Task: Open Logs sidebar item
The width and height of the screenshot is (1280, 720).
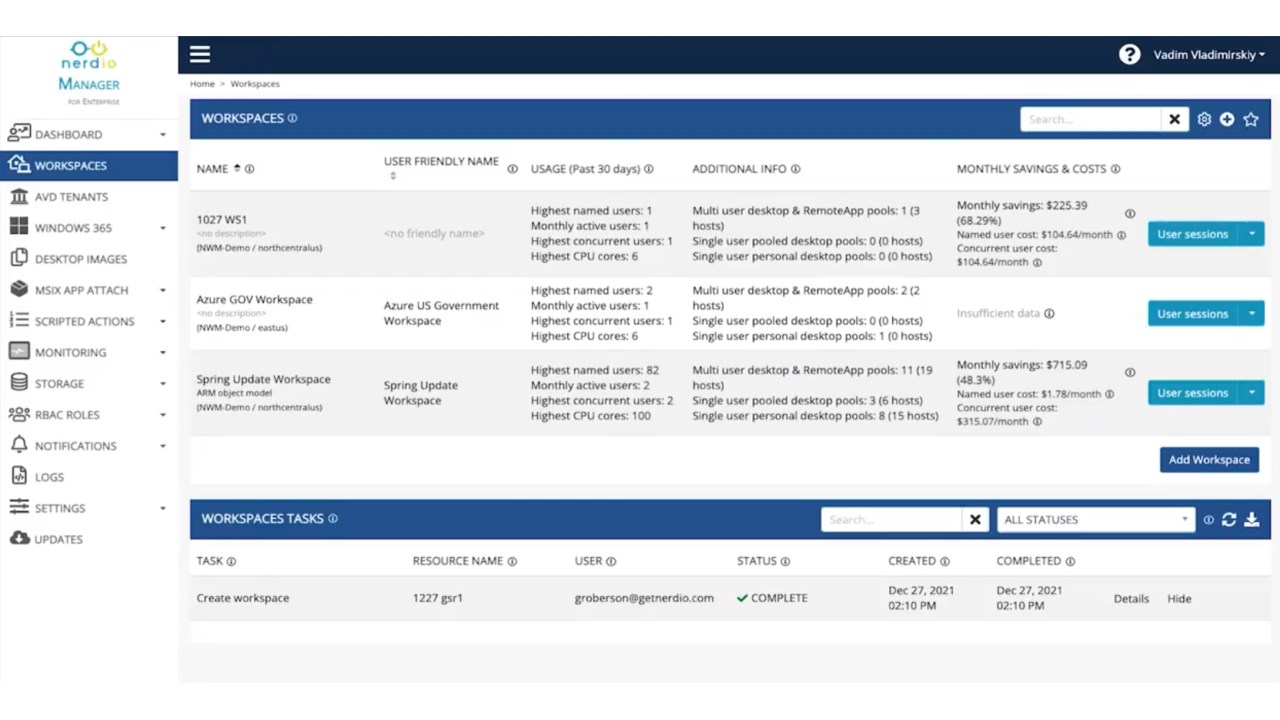Action: click(89, 477)
